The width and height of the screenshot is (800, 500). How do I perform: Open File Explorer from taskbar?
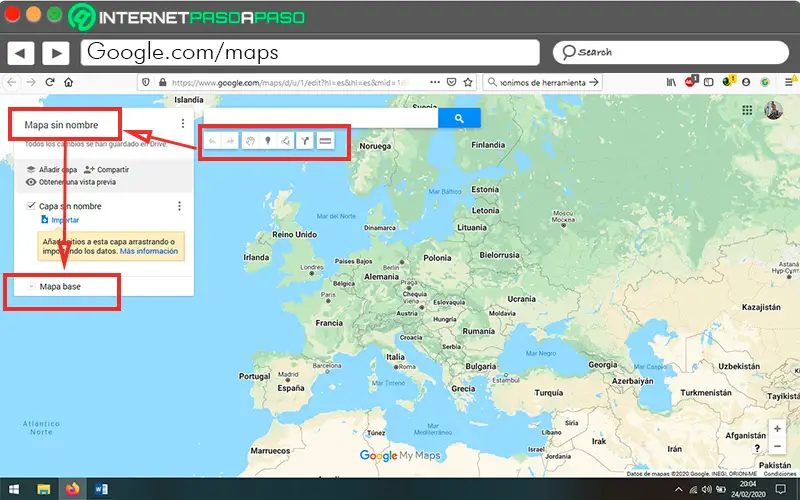[43, 490]
